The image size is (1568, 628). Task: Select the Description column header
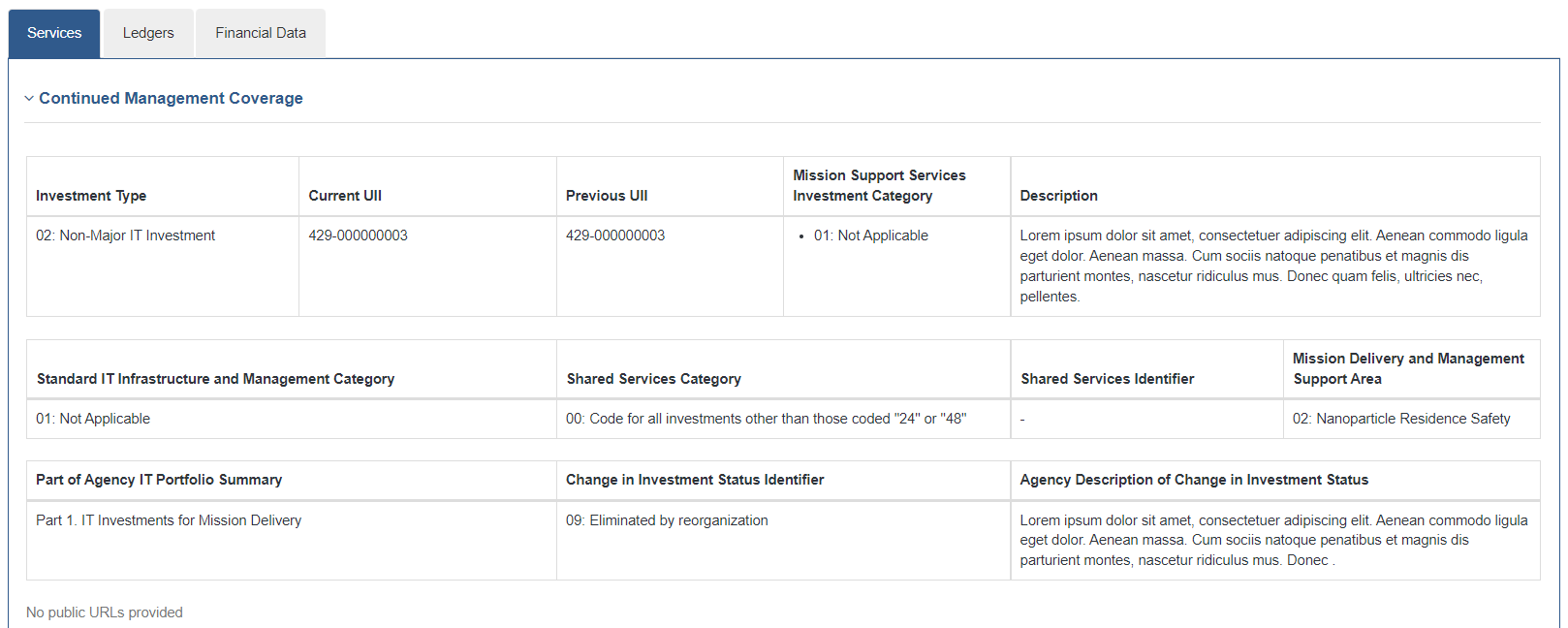[1058, 196]
